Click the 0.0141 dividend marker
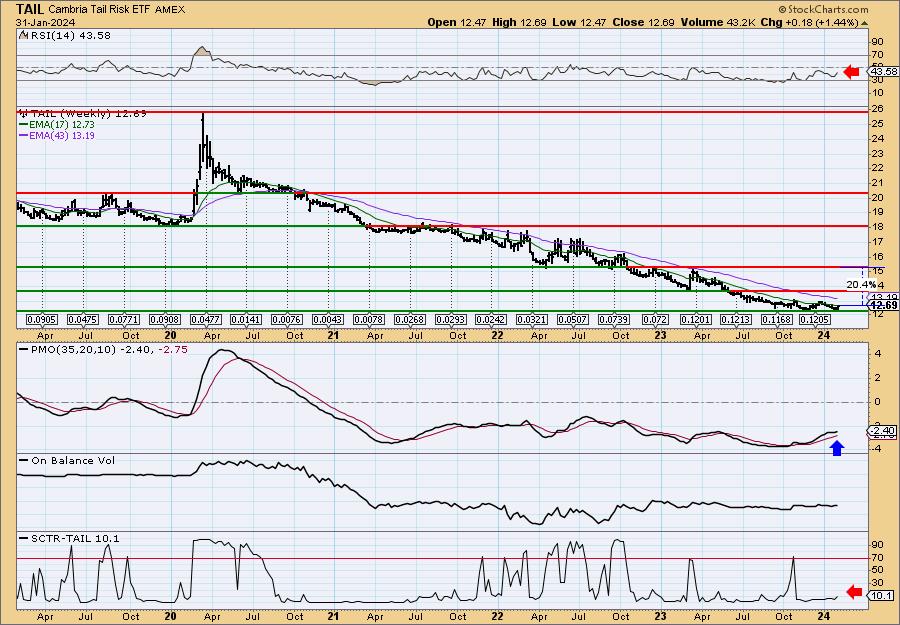Viewport: 900px width, 625px height. (x=247, y=319)
